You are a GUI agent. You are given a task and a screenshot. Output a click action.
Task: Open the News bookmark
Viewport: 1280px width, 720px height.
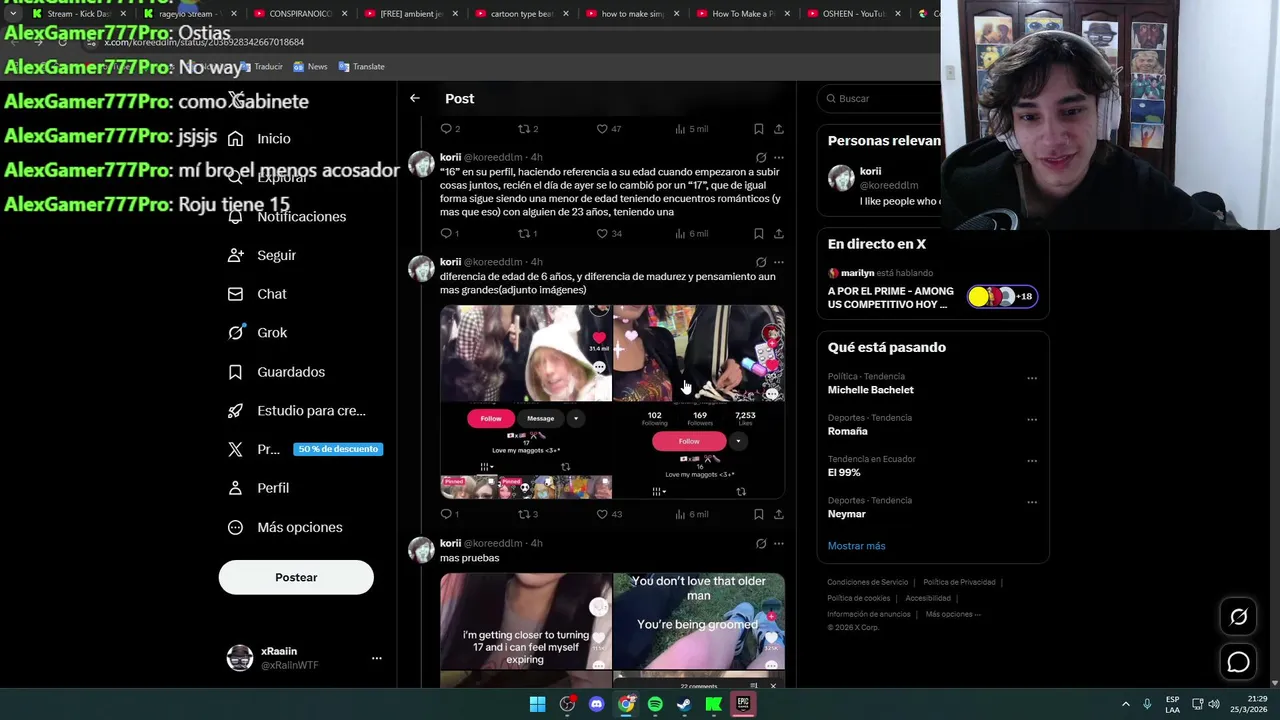(x=310, y=66)
